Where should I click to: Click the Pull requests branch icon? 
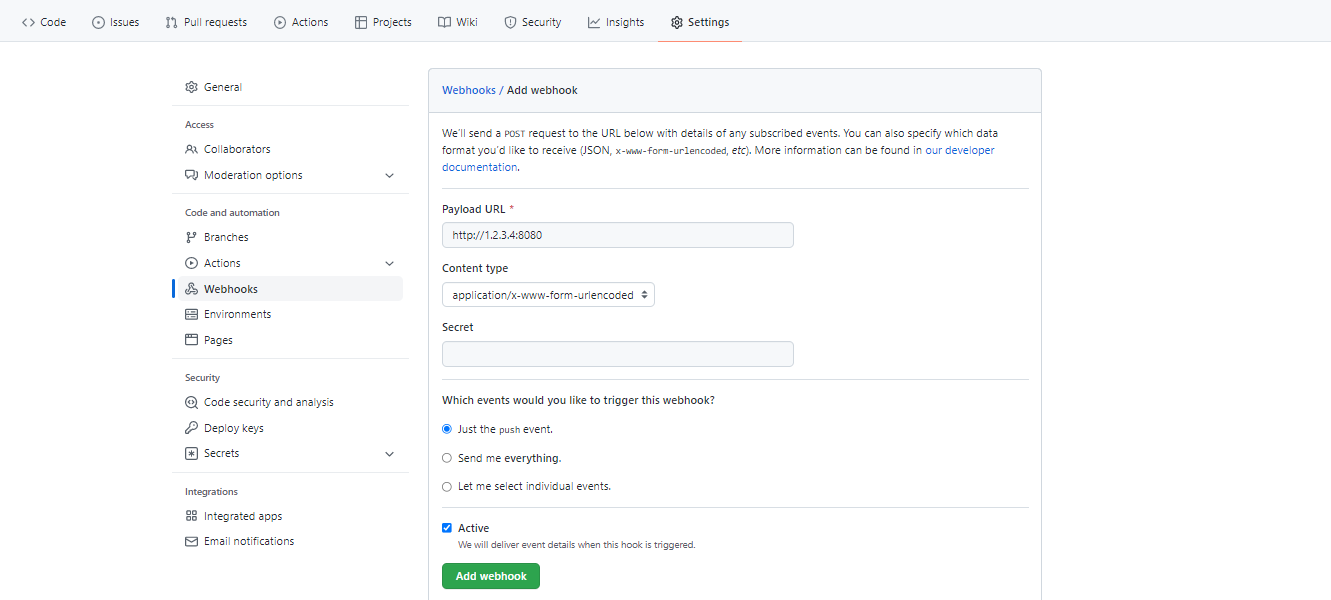click(x=172, y=22)
